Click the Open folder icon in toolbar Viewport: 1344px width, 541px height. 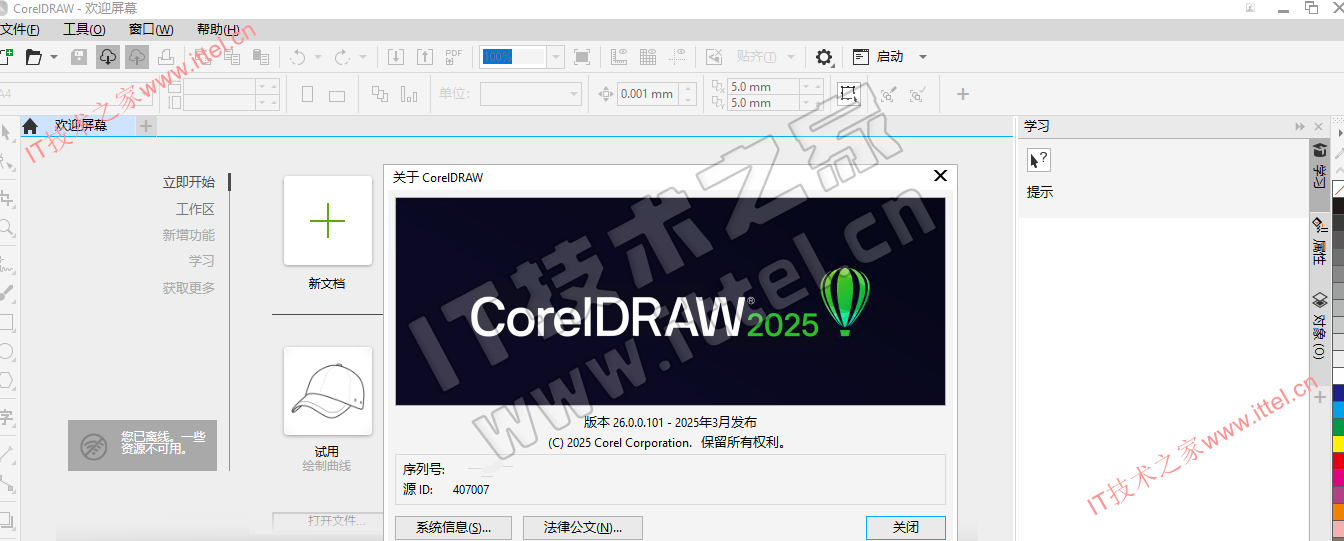[34, 57]
